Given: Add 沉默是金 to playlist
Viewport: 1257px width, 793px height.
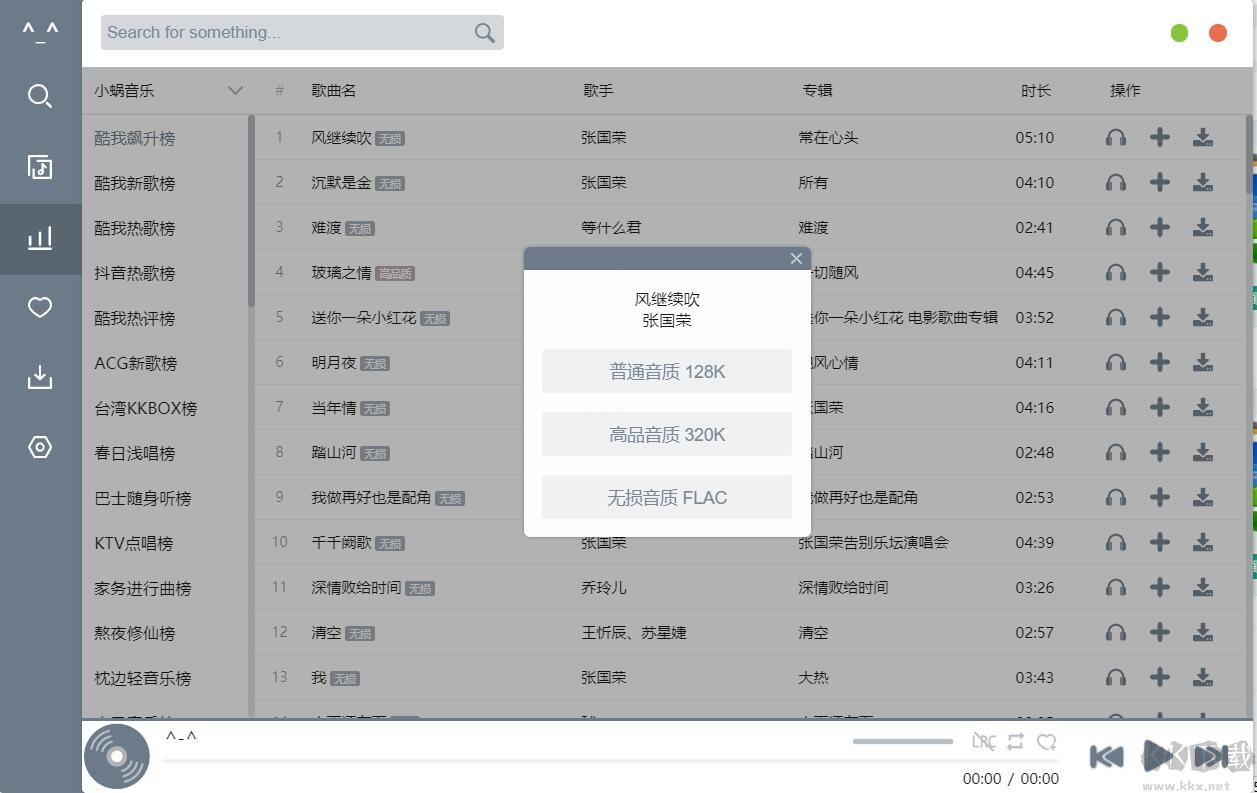Looking at the screenshot, I should (x=1160, y=183).
